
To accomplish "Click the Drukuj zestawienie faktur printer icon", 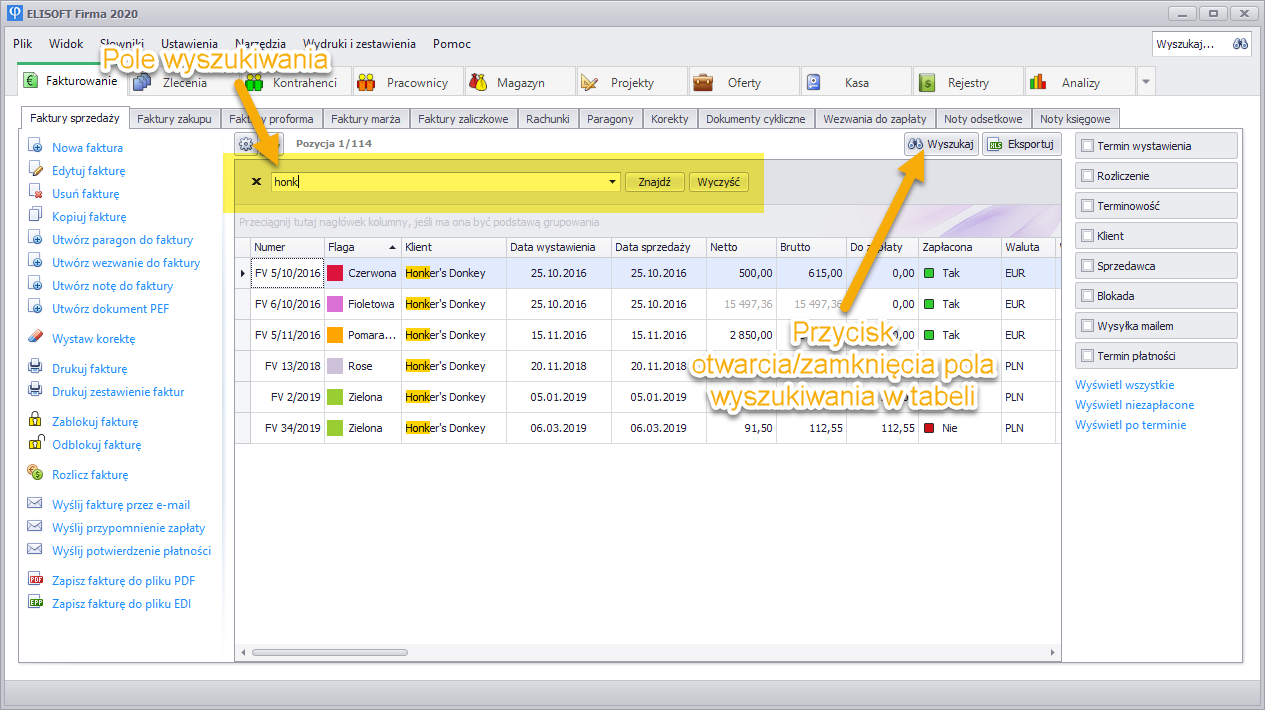I will coord(35,391).
